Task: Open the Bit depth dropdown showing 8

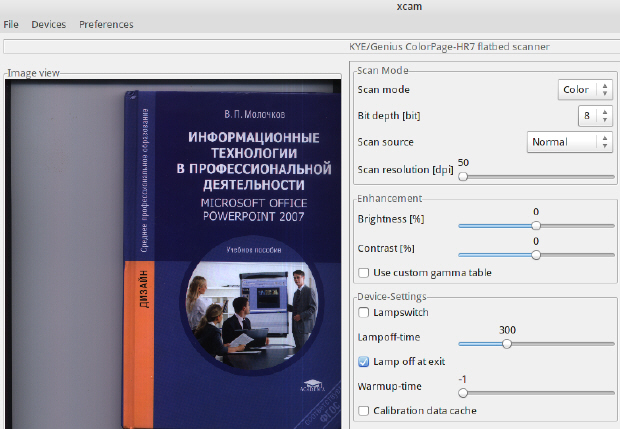Action: (x=595, y=116)
